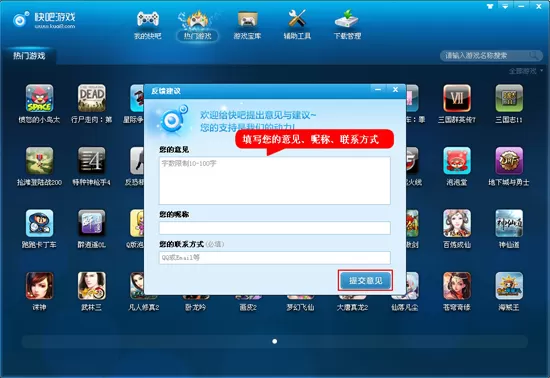Screen dimensions: 550x378
Task: Submit feedback with 提交意见 button
Action: click(365, 281)
